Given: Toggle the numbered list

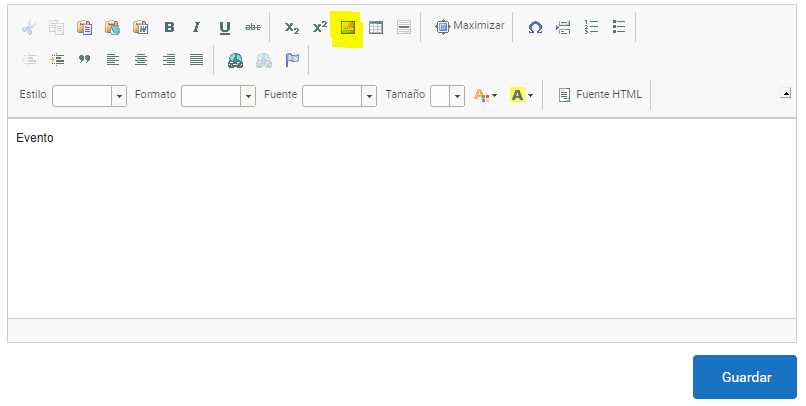Looking at the screenshot, I should (591, 27).
